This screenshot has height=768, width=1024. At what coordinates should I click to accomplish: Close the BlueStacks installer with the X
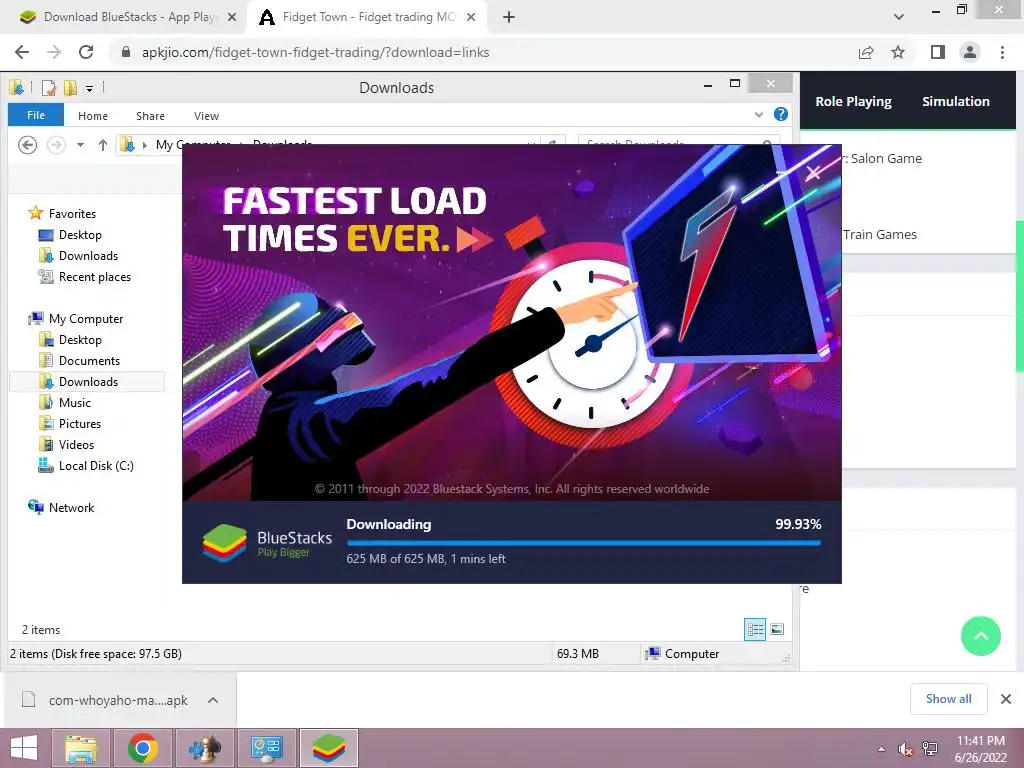(813, 172)
